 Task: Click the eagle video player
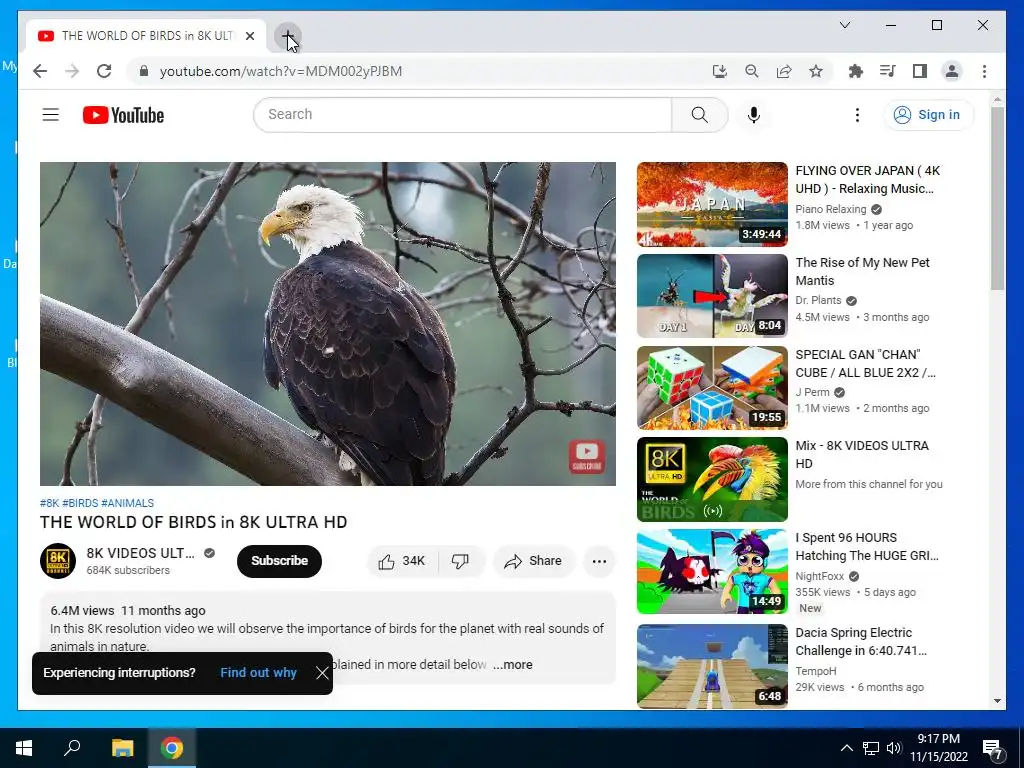[328, 324]
